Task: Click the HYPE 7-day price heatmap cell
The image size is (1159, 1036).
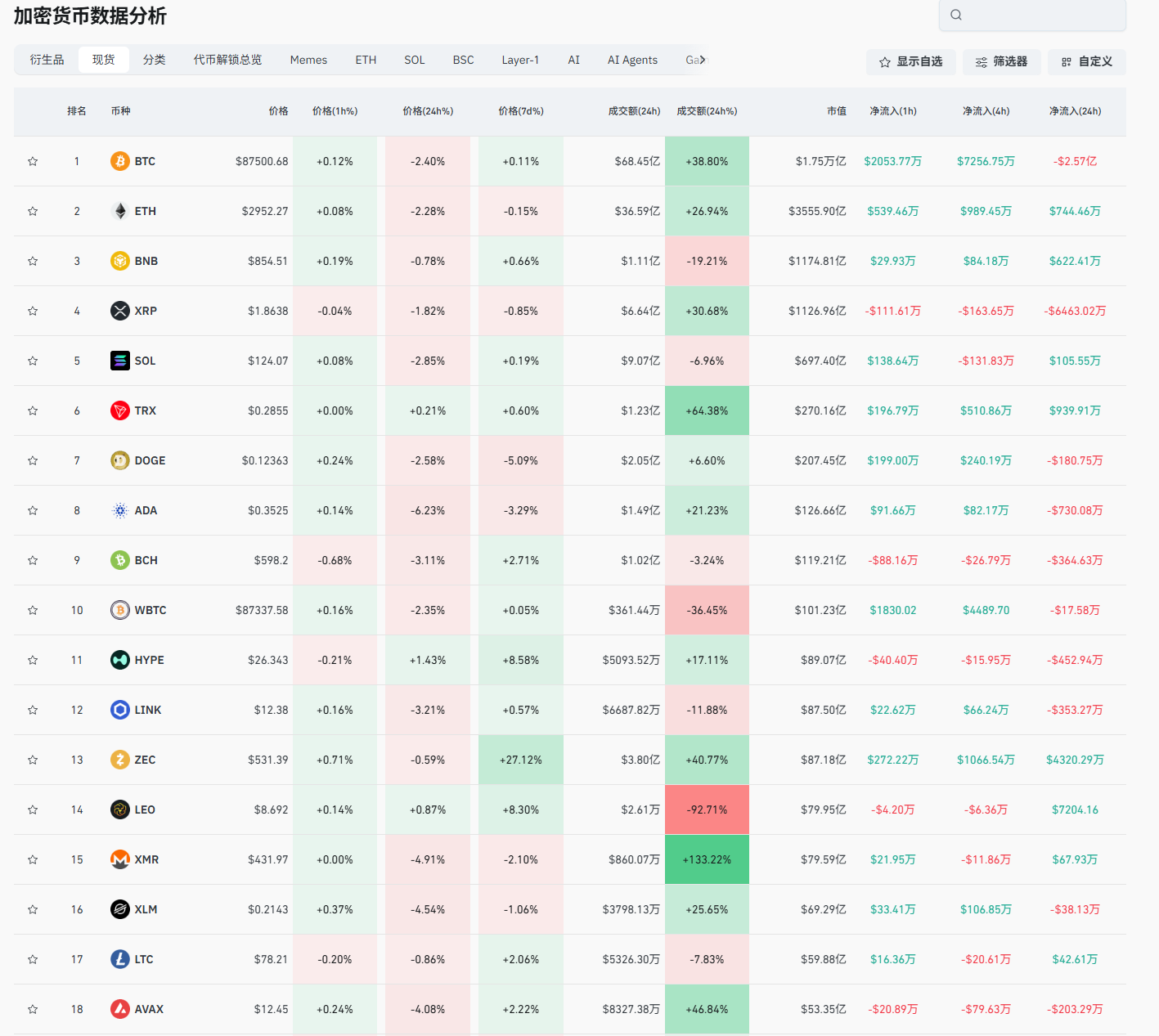Action: tap(521, 660)
